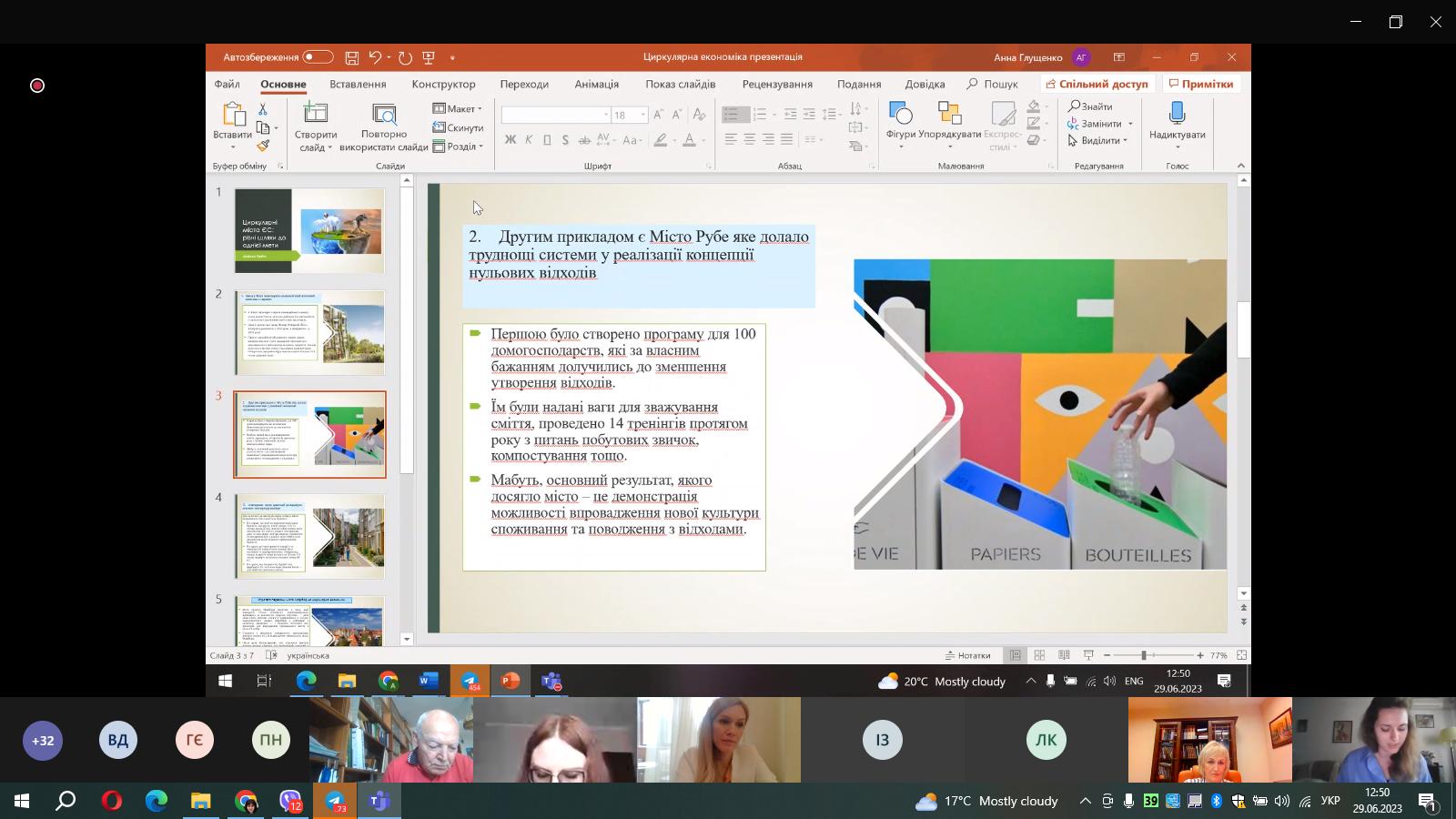Expand the Макет layout dropdown
This screenshot has height=819, width=1456.
pos(459,109)
